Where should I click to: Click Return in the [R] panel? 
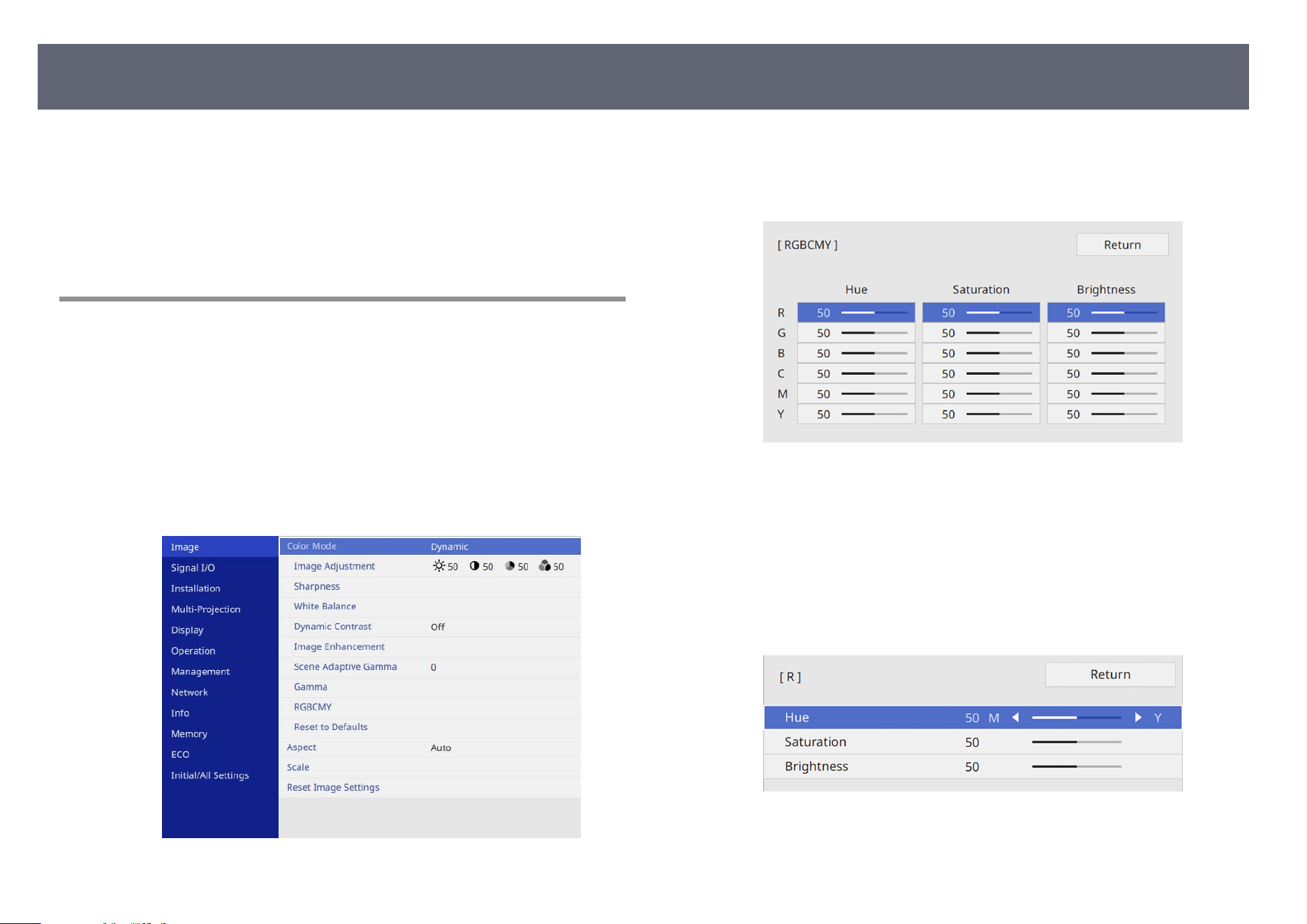point(1110,674)
